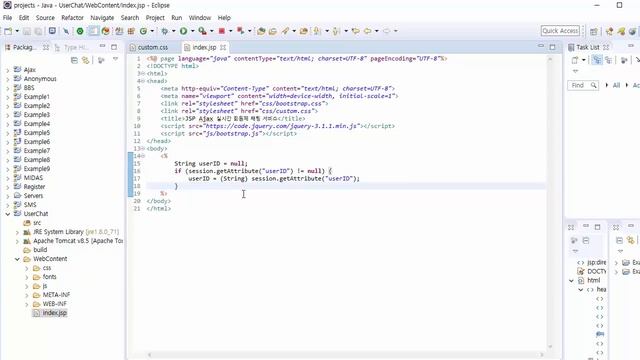This screenshot has width=640, height=360.
Task: Expand the MIDAS project
Action: click(x=7, y=178)
